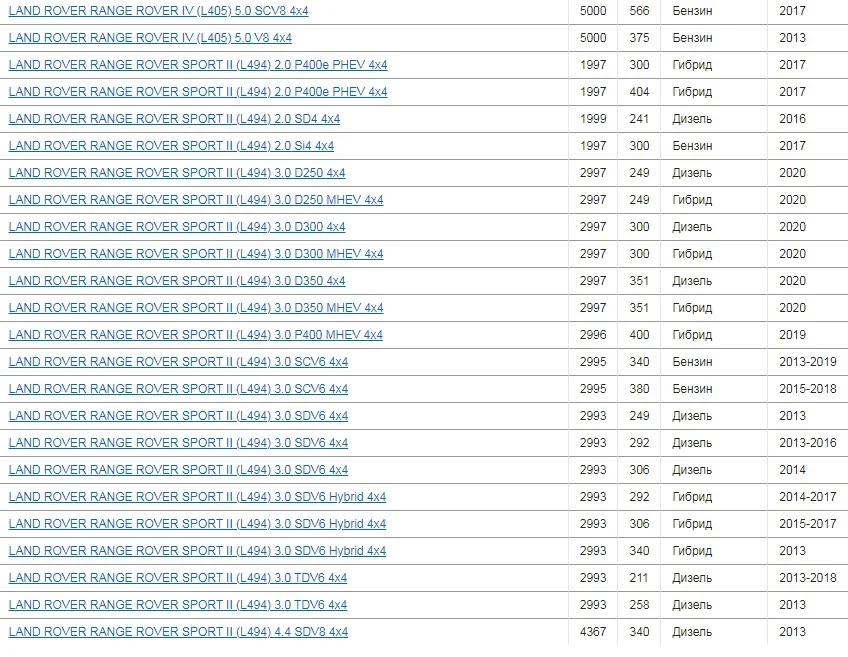The height and width of the screenshot is (657, 848).
Task: Open 2.0 P400e PHEV link in 404 hp row
Action: point(198,92)
